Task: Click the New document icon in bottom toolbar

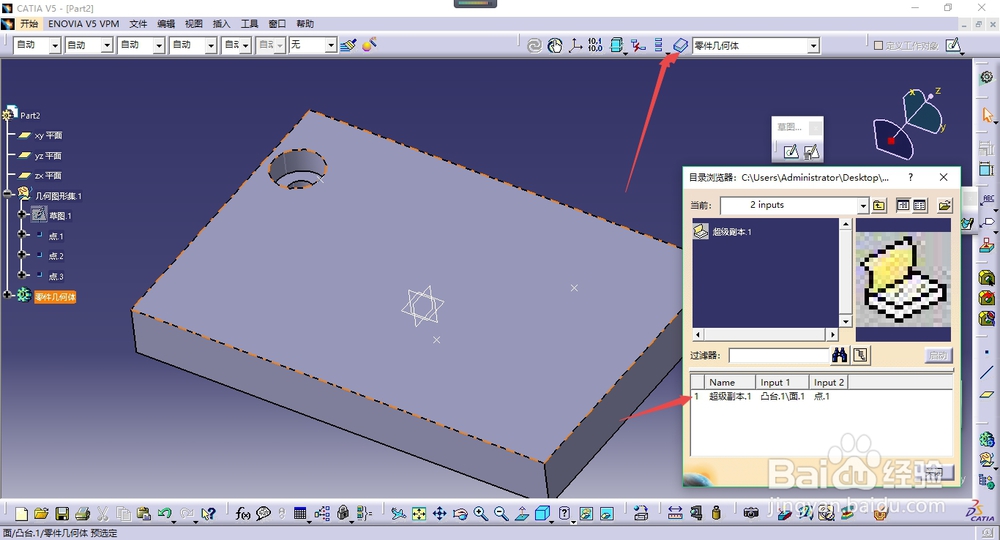Action: pos(21,514)
